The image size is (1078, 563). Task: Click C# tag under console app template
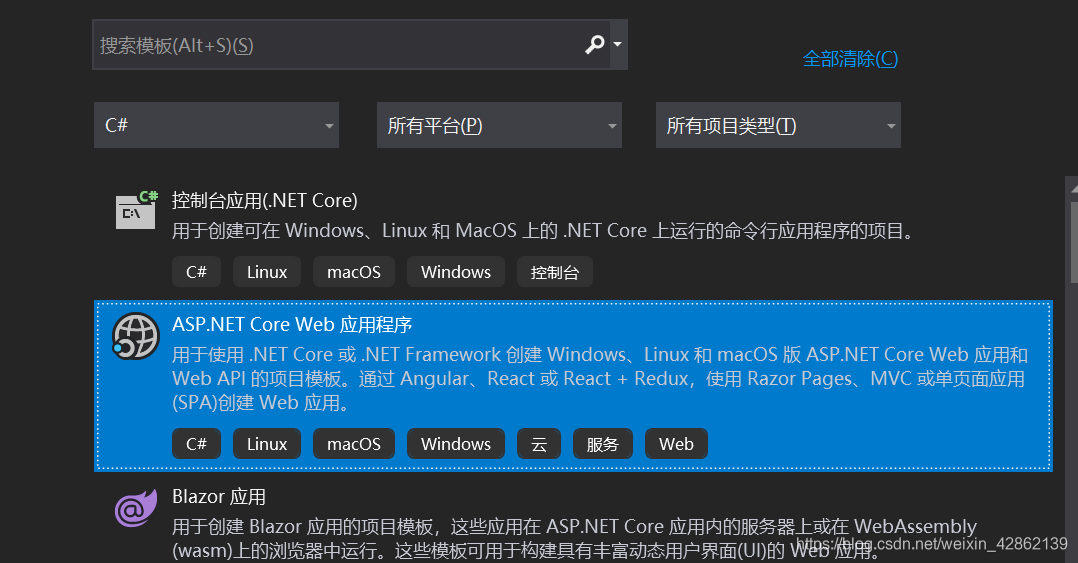pos(196,272)
